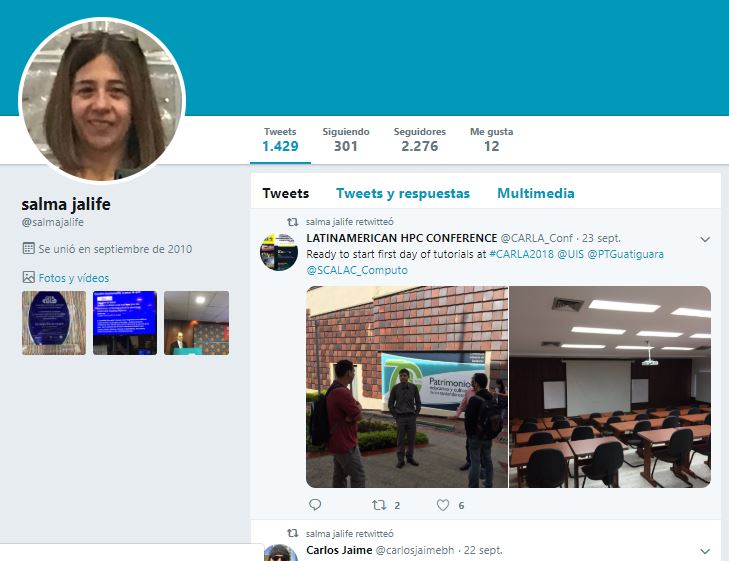Like the CARLA_Conf tweet with heart icon
This screenshot has height=561, width=729.
click(443, 505)
